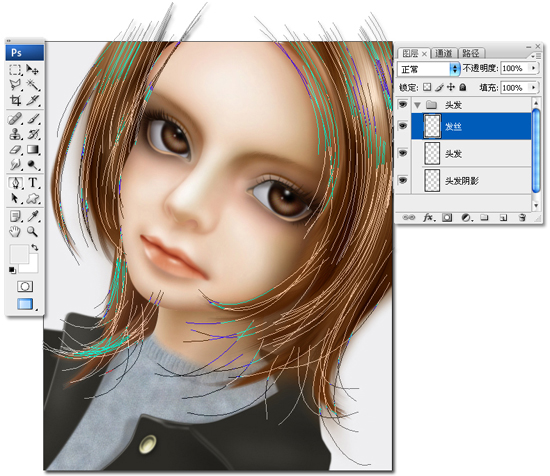This screenshot has height=476, width=550.
Task: Select the 头发 layer thumbnail
Action: (x=432, y=153)
